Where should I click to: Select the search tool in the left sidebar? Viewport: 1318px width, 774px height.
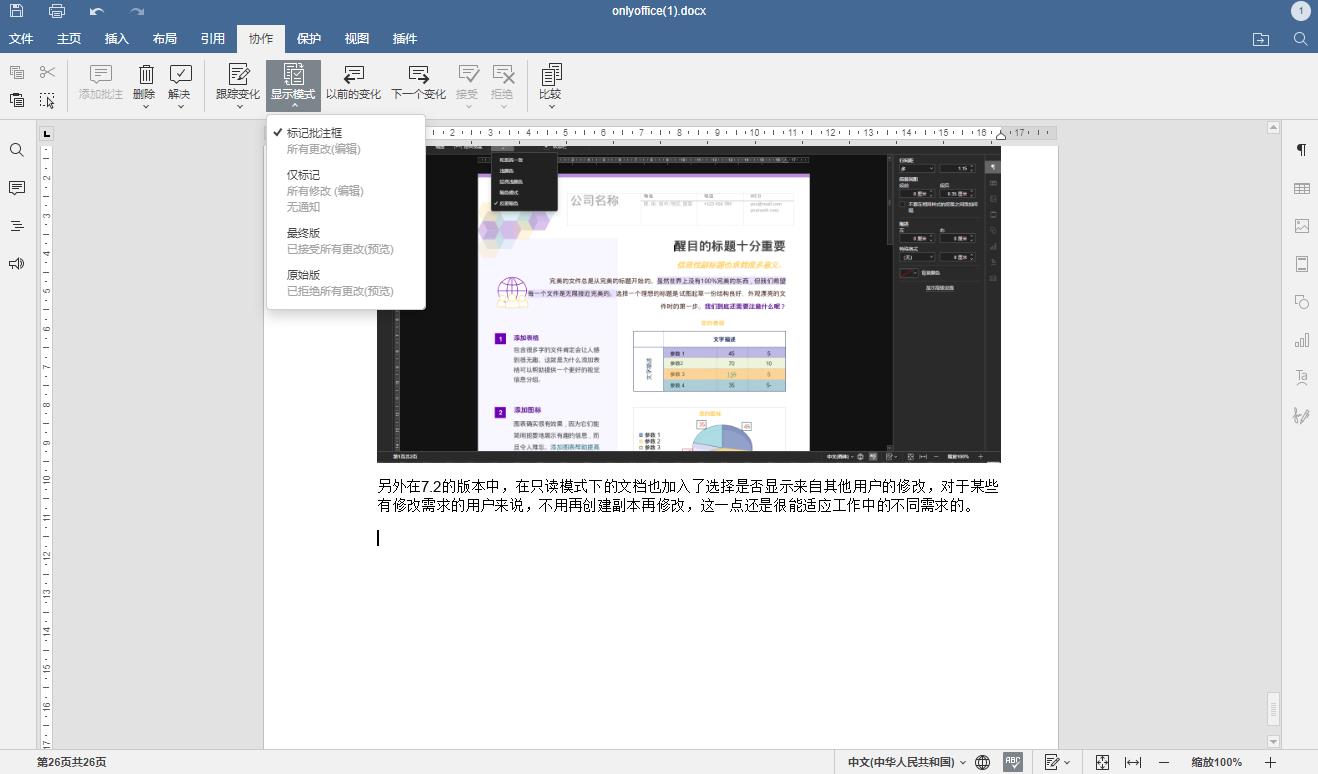[x=18, y=150]
